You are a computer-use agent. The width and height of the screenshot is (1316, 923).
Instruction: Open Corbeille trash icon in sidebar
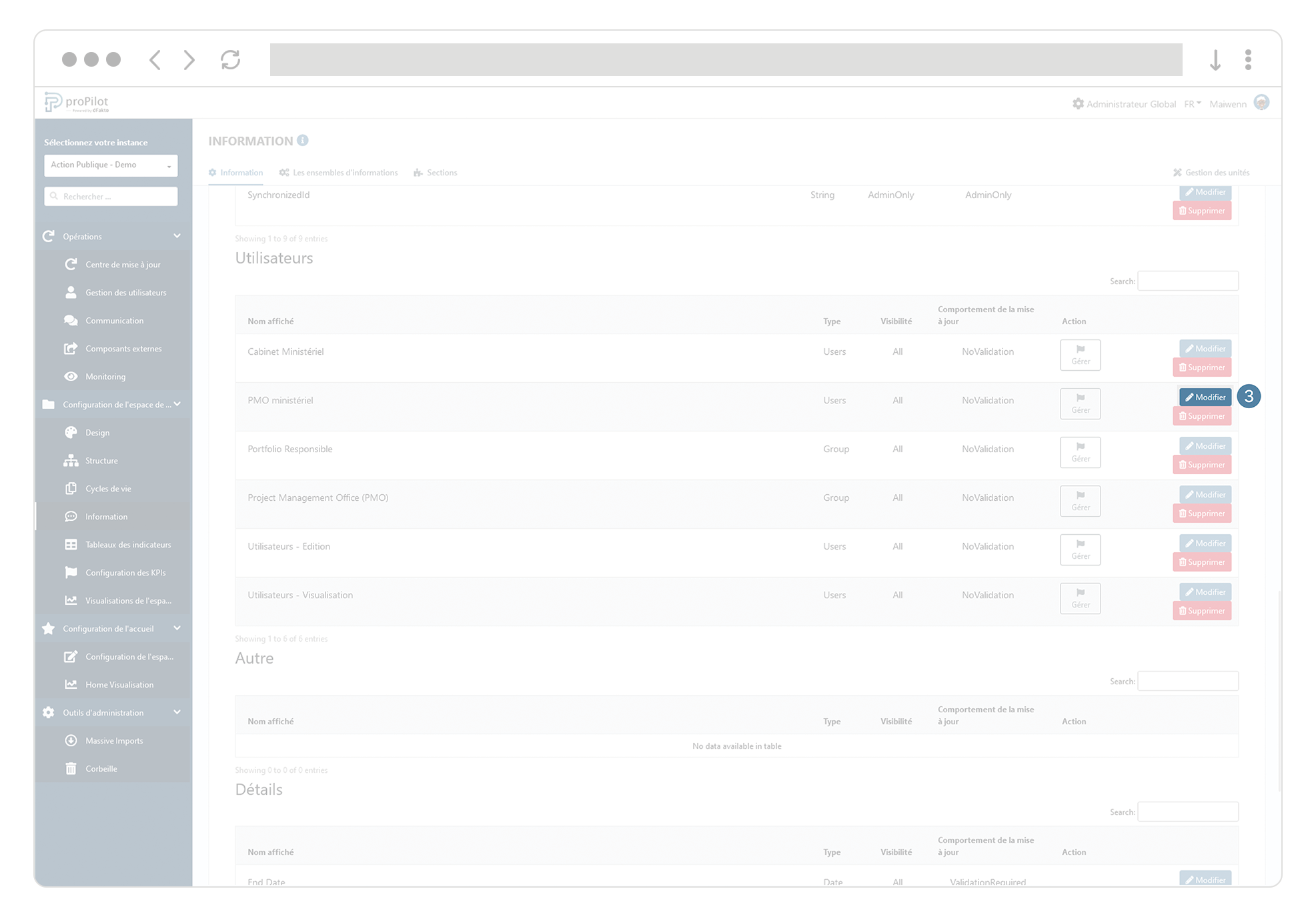(71, 768)
